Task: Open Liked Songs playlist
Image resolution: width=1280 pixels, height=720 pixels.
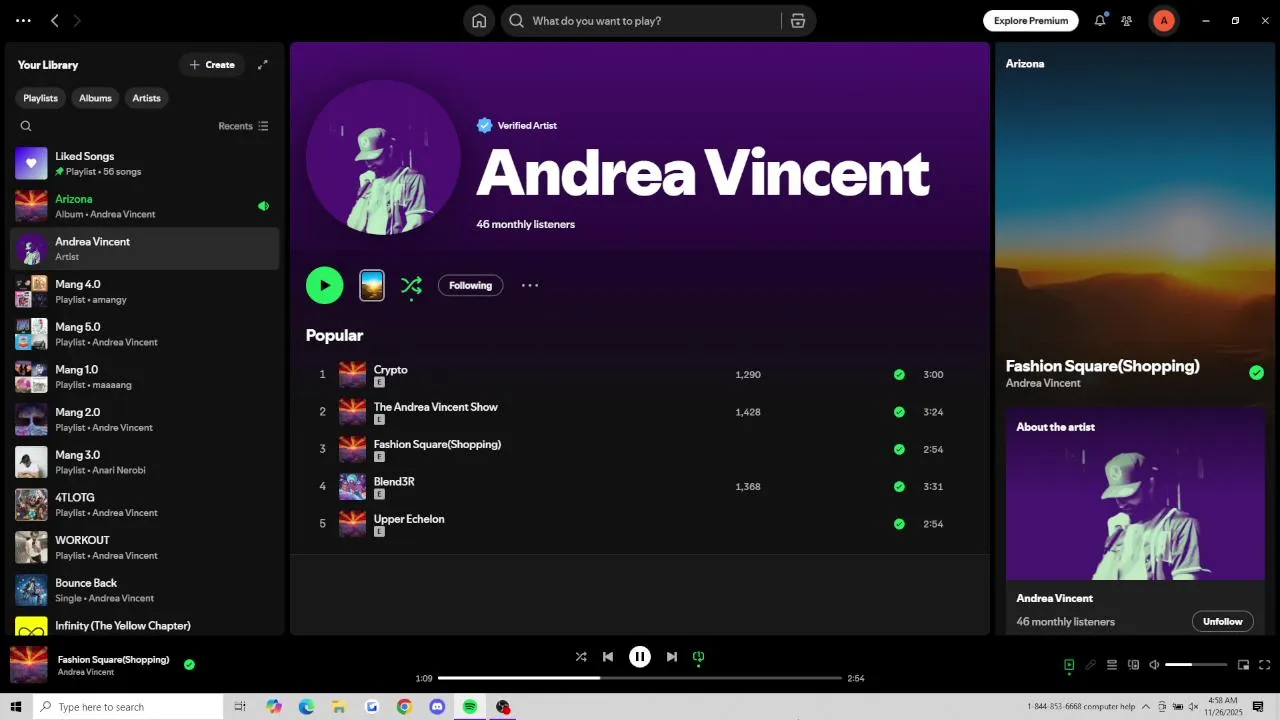Action: (145, 163)
